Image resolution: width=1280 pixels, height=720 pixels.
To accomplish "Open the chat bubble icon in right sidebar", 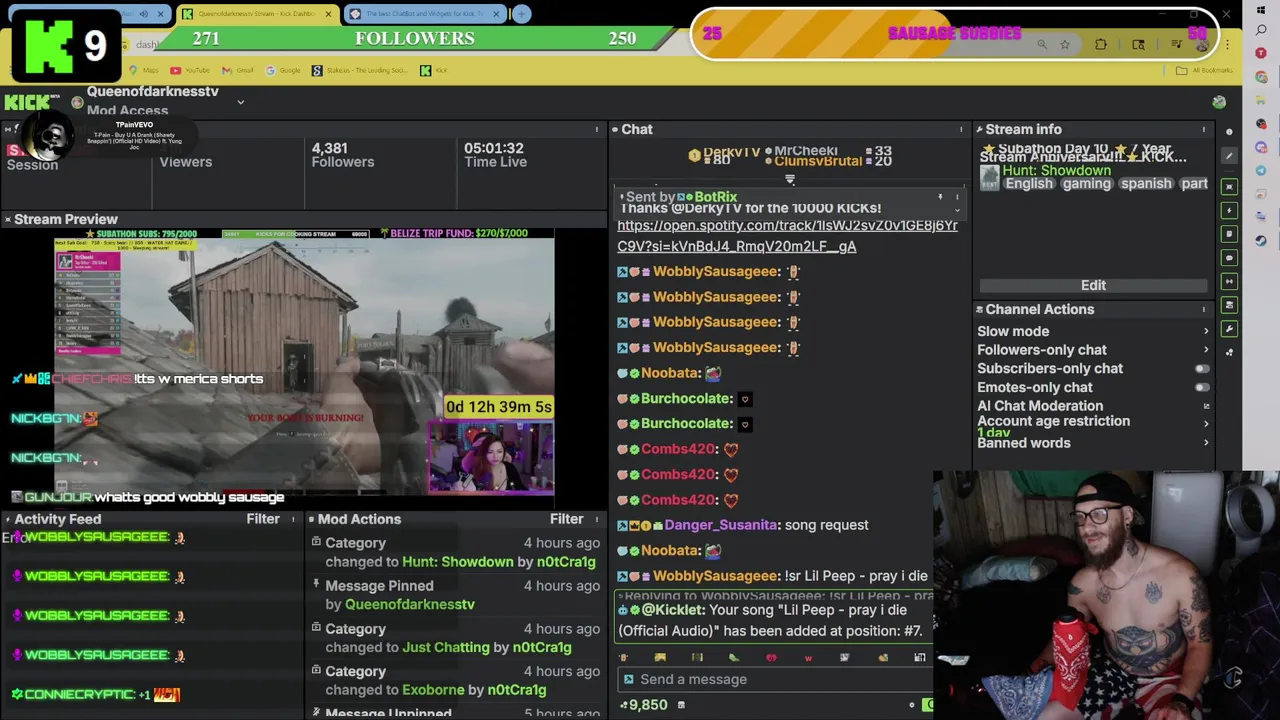I will pyautogui.click(x=1229, y=257).
